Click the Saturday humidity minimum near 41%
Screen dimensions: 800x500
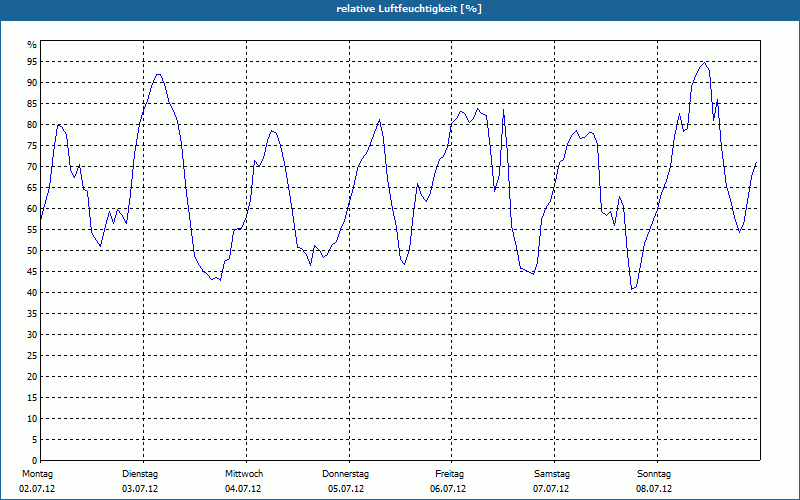[x=632, y=289]
